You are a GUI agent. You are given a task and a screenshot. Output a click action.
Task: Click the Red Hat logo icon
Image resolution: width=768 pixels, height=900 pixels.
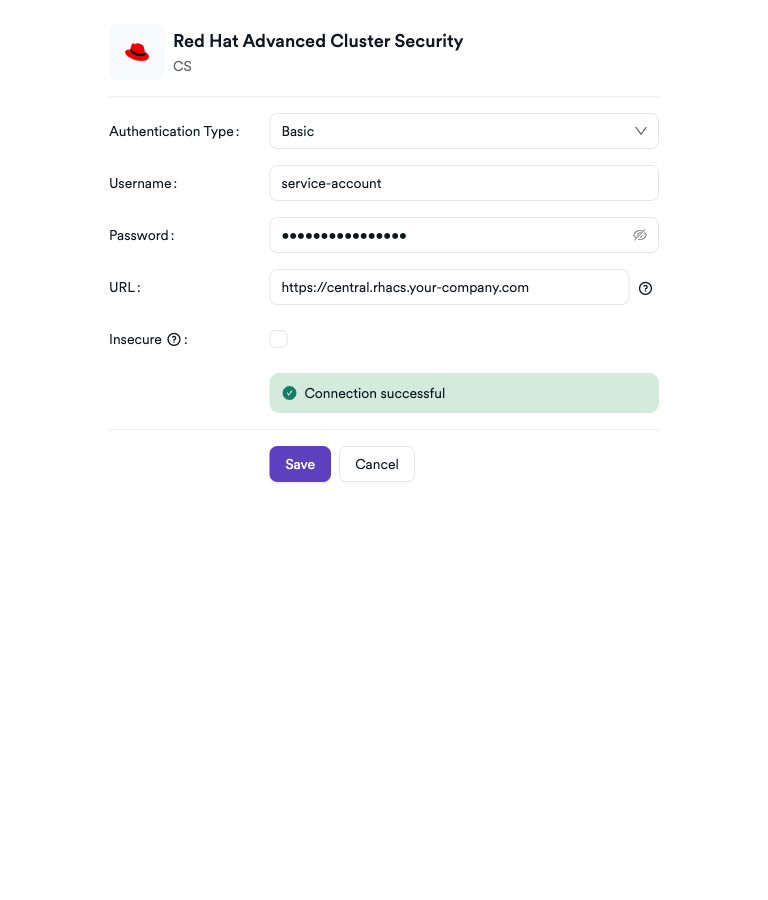(x=136, y=51)
